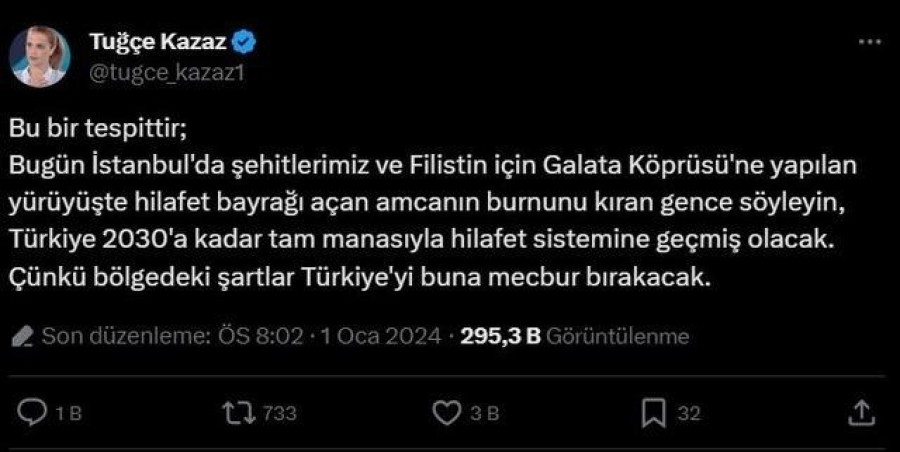The width and height of the screenshot is (900, 452).
Task: Click the 1 B reply count
Action: point(67,413)
